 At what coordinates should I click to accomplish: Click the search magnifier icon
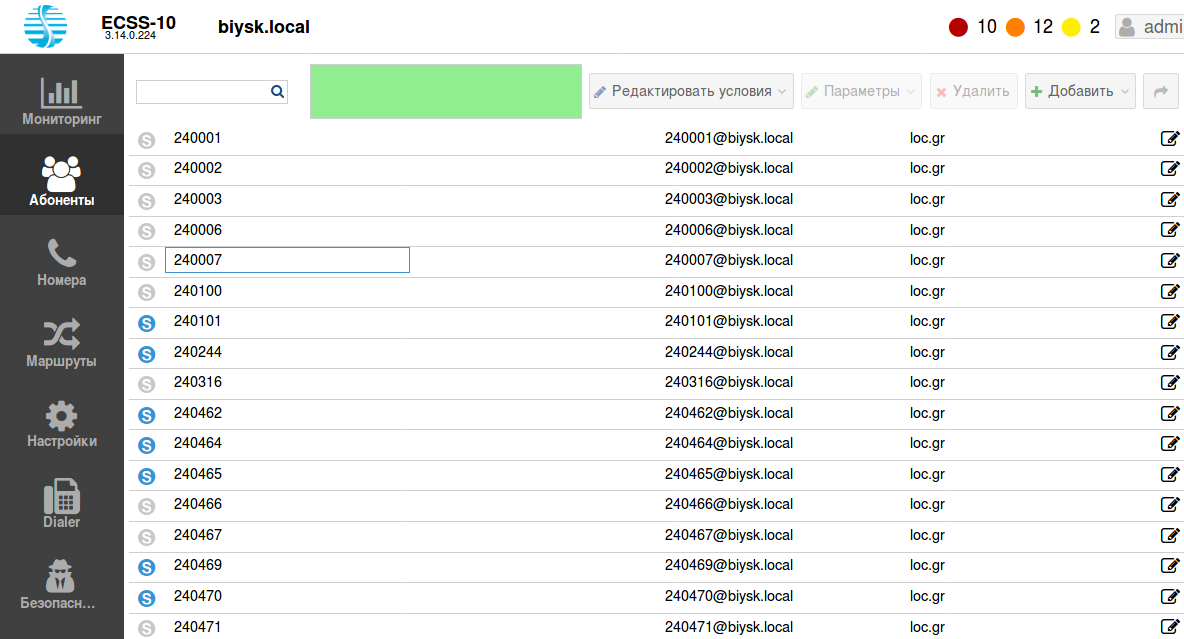pos(277,92)
